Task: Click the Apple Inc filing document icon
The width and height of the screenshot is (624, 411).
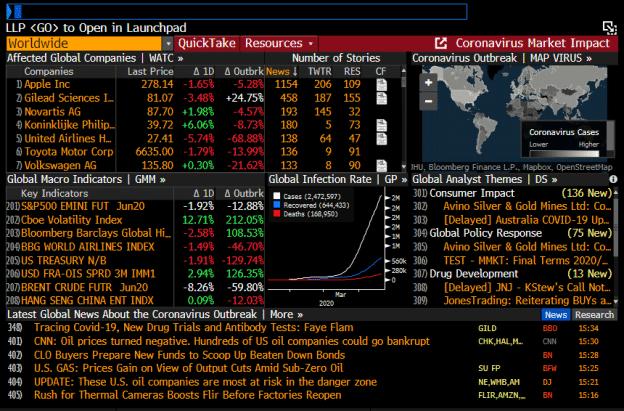Action: 381,86
